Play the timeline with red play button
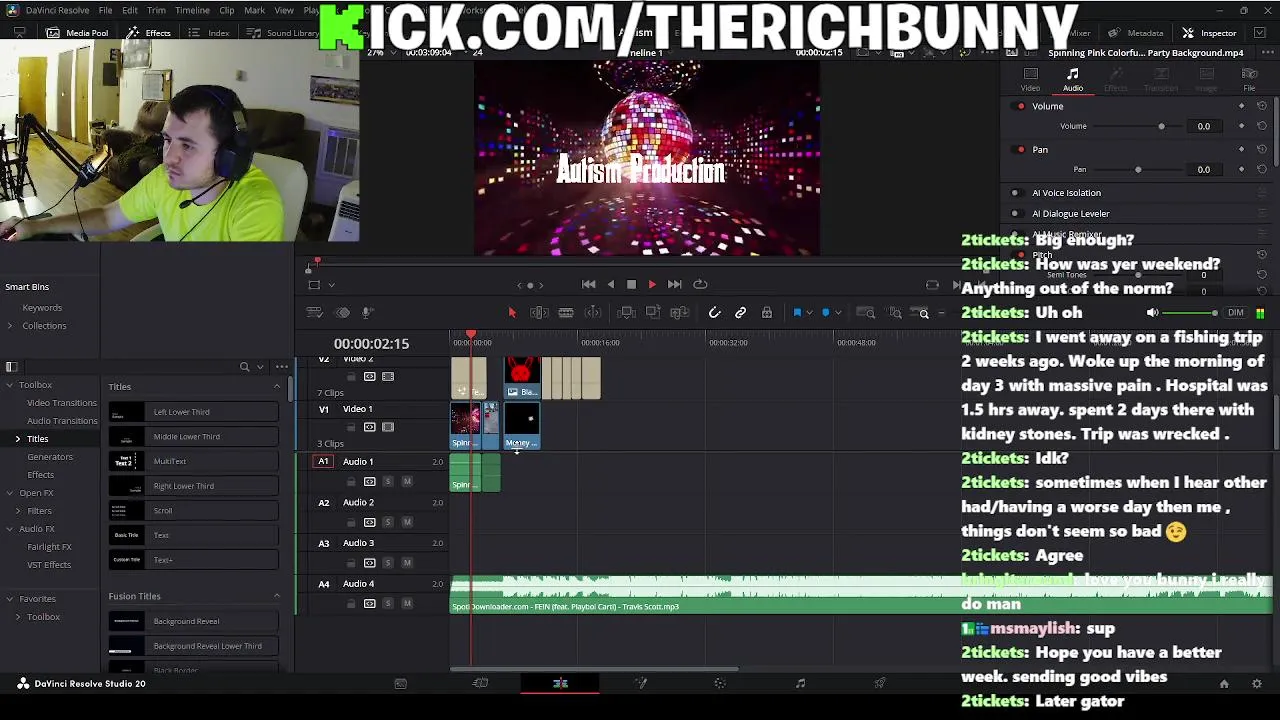This screenshot has height=720, width=1280. [x=652, y=285]
